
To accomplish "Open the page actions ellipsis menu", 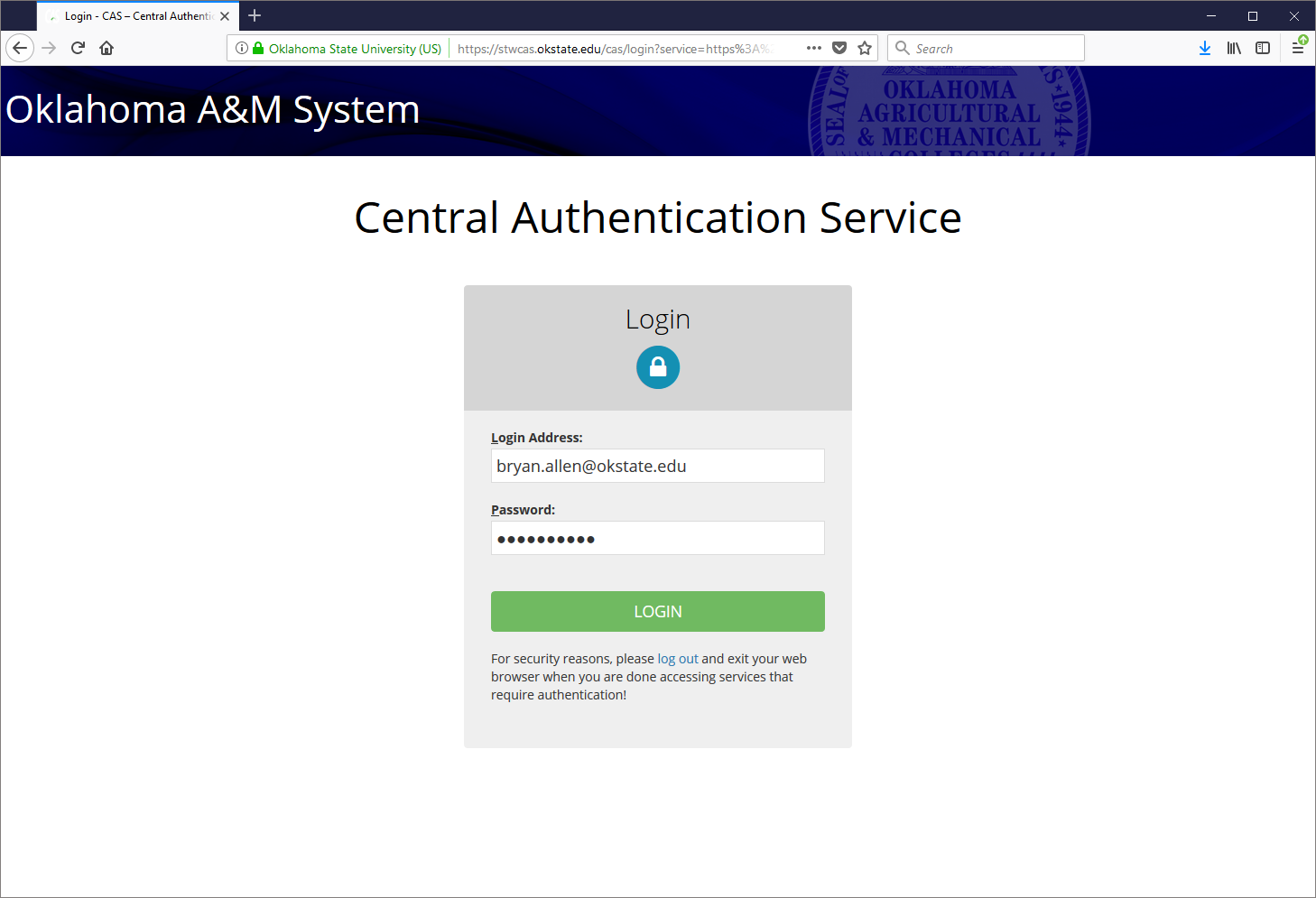I will tap(812, 48).
